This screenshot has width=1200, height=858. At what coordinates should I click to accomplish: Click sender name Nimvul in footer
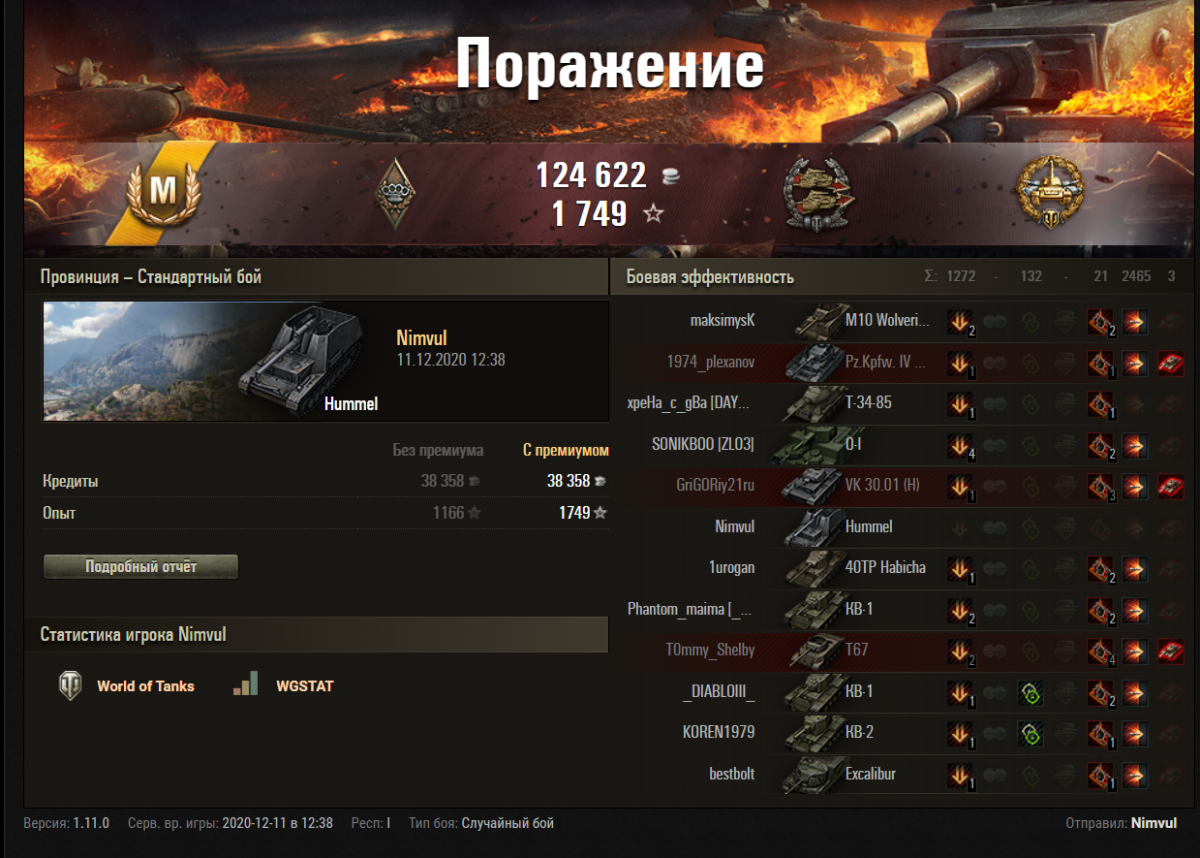point(1153,823)
